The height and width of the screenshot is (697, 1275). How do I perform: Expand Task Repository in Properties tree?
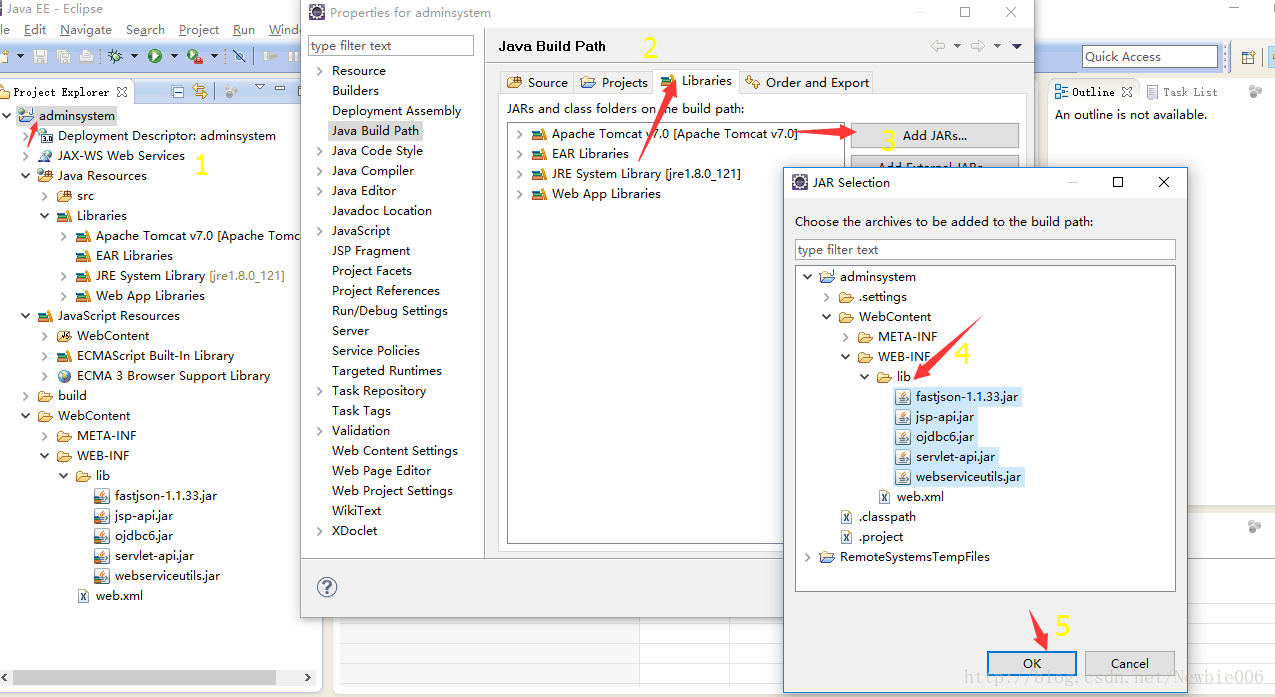[319, 391]
